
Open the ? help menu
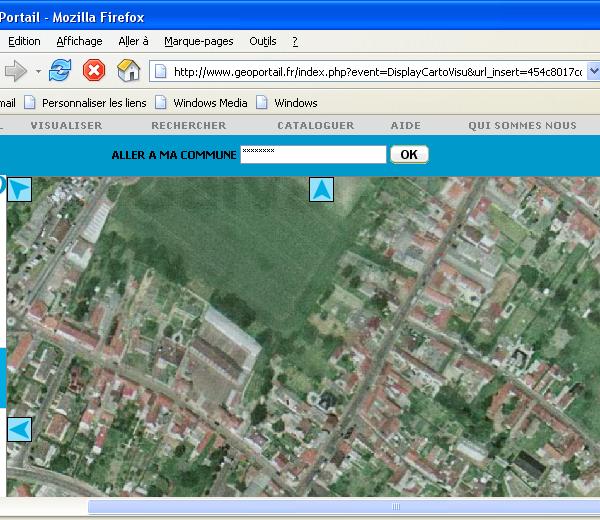pos(295,41)
